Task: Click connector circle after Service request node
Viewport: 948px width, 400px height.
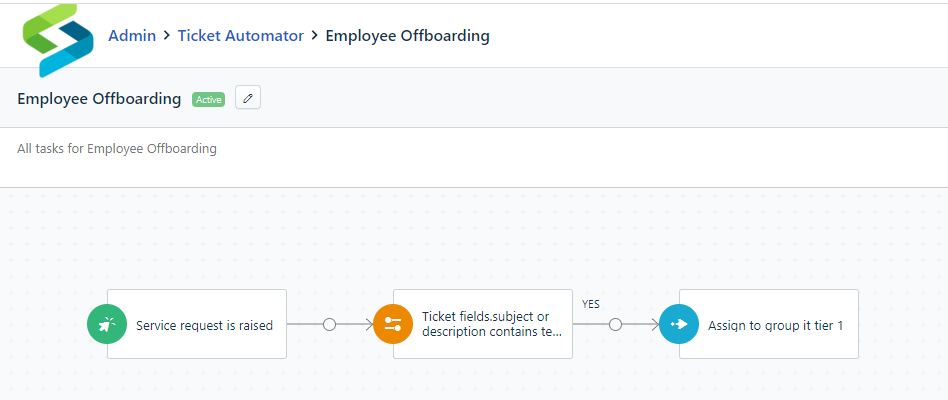Action: point(330,324)
